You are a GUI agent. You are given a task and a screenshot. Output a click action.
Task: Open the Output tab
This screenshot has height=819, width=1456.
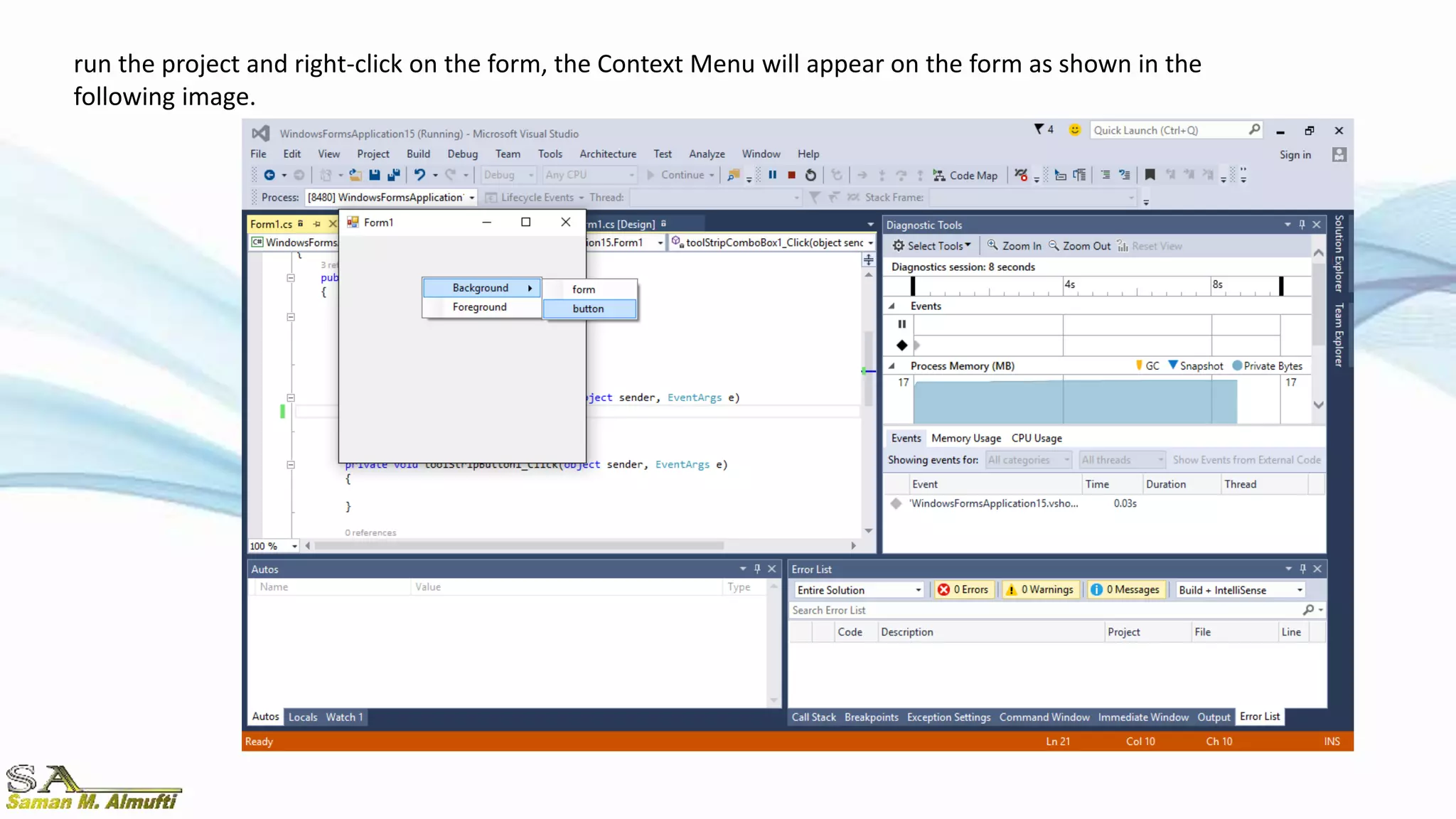(x=1214, y=717)
